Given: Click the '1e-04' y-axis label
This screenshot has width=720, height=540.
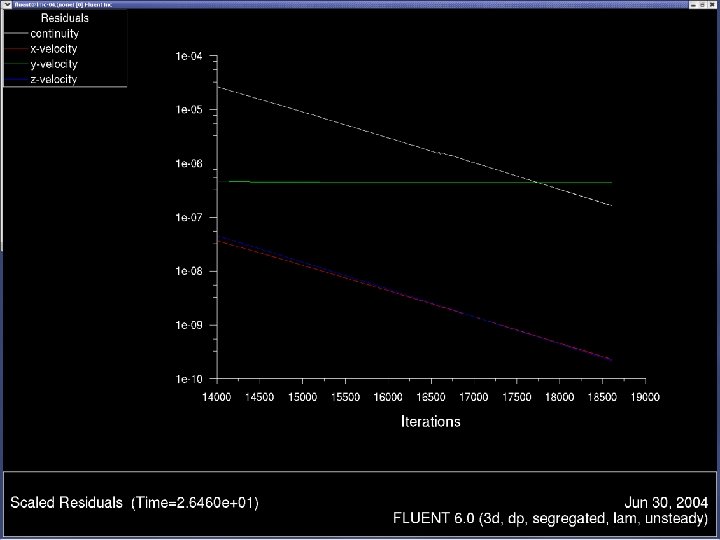Looking at the screenshot, I should pyautogui.click(x=189, y=56).
